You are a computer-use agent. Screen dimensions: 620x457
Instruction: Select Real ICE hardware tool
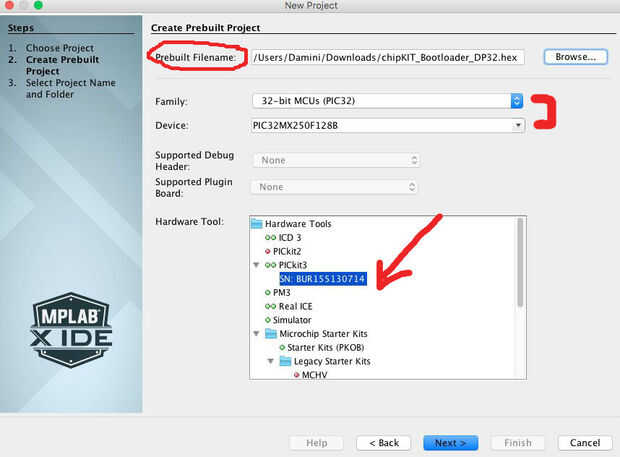point(295,306)
